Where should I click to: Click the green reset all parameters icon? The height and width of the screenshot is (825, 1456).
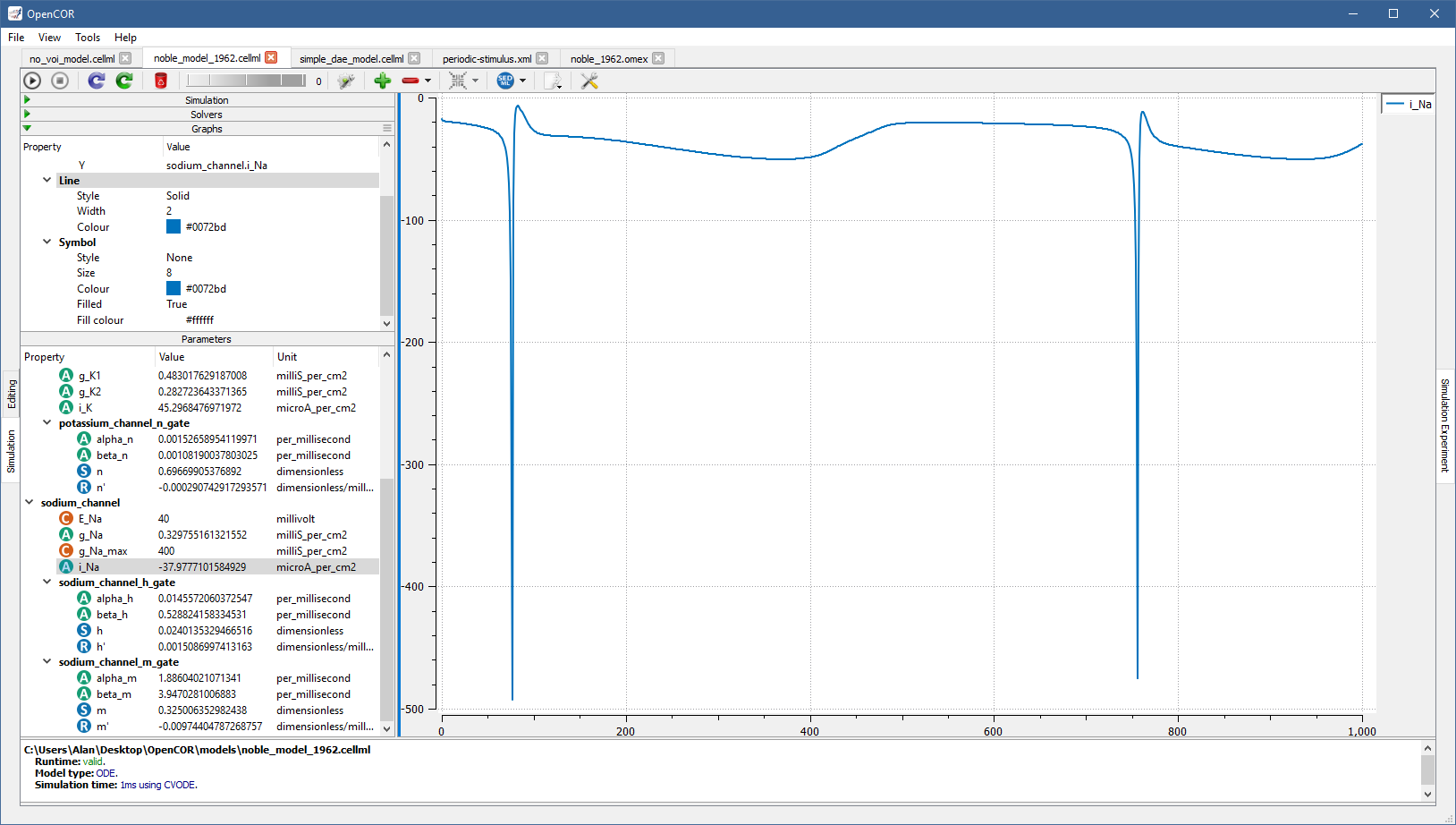click(x=124, y=81)
